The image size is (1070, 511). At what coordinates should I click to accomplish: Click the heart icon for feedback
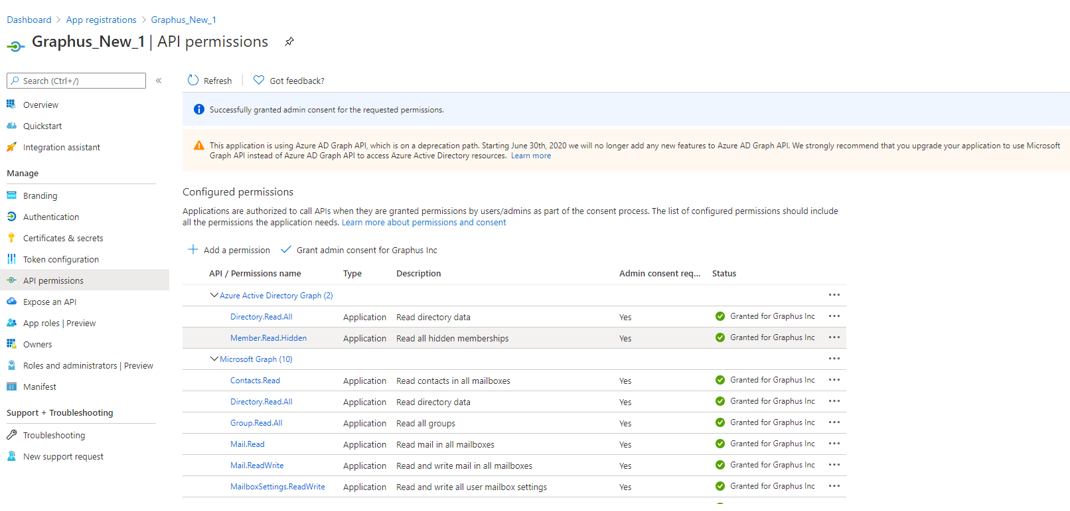pyautogui.click(x=259, y=81)
